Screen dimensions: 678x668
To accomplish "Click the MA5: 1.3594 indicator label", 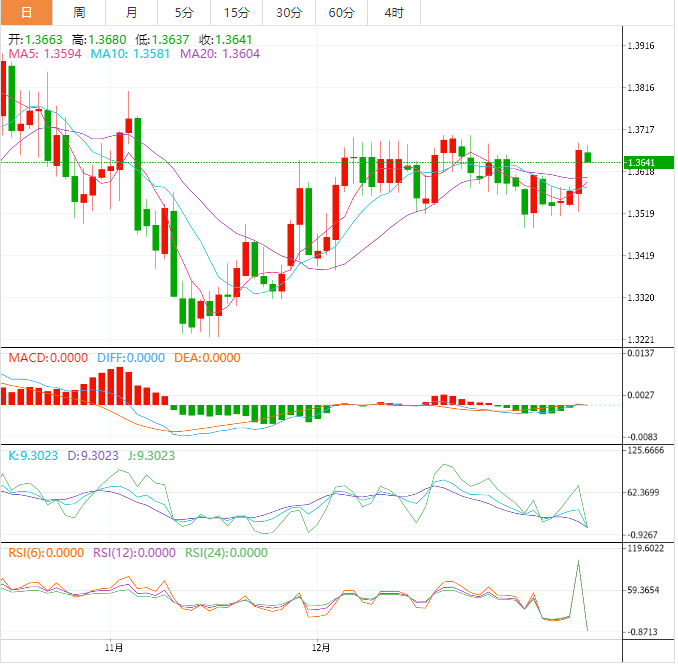I will [x=45, y=54].
